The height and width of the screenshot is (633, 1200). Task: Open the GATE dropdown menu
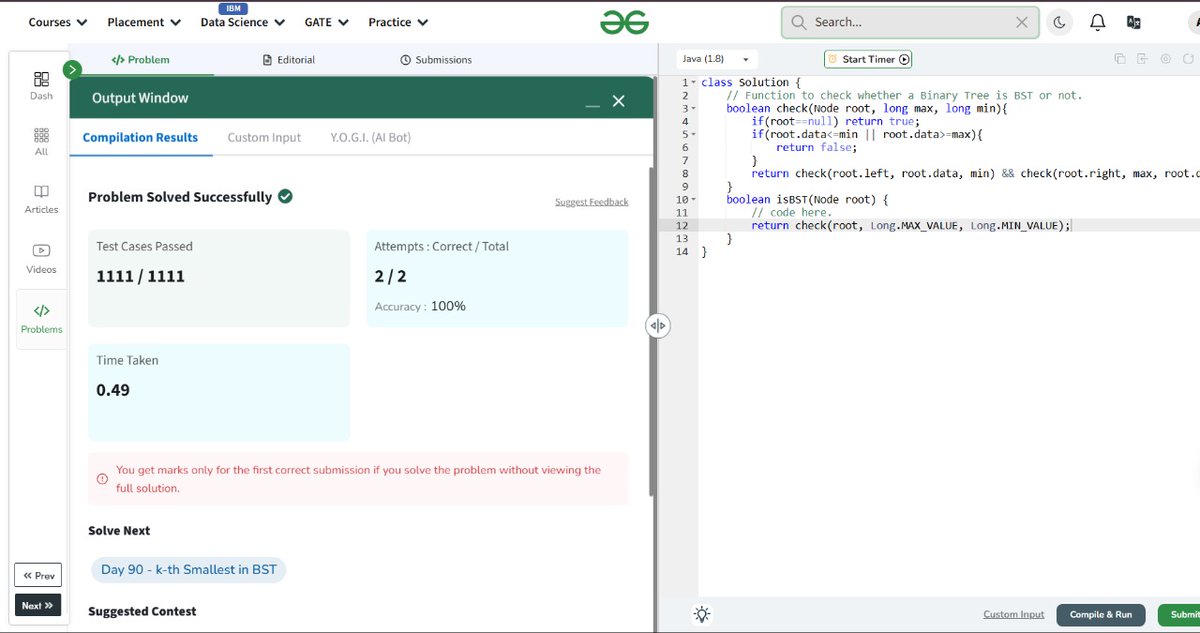[328, 22]
